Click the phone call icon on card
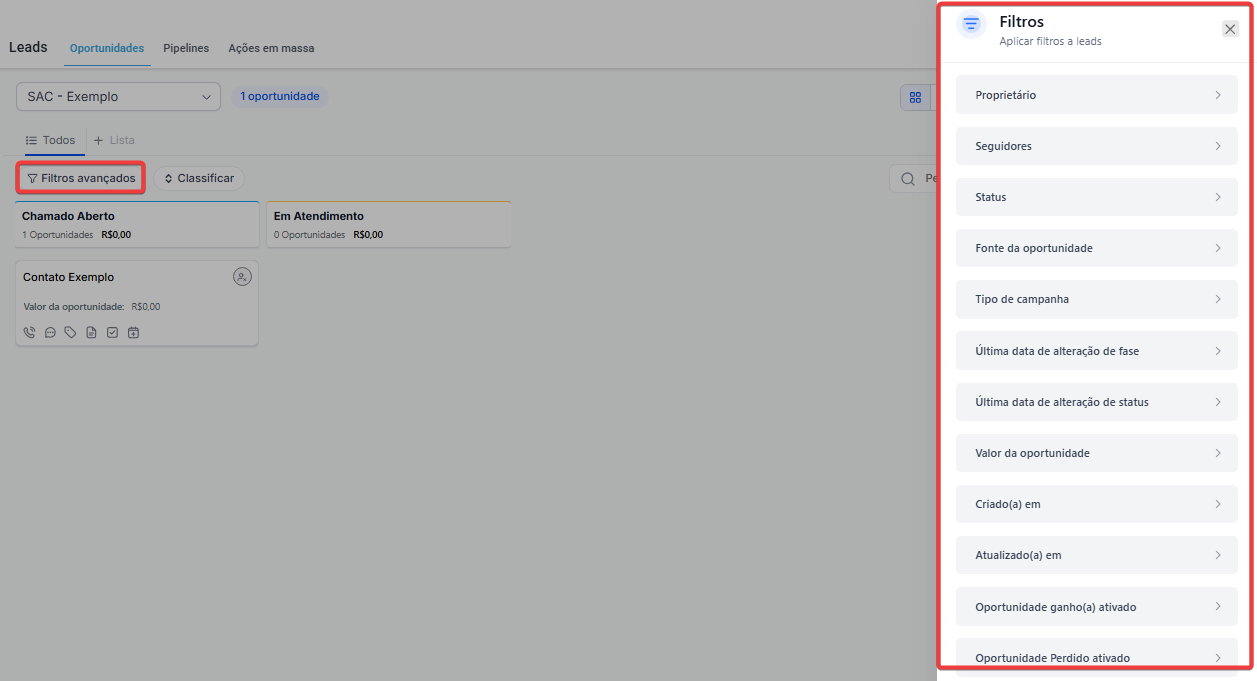 (x=29, y=332)
